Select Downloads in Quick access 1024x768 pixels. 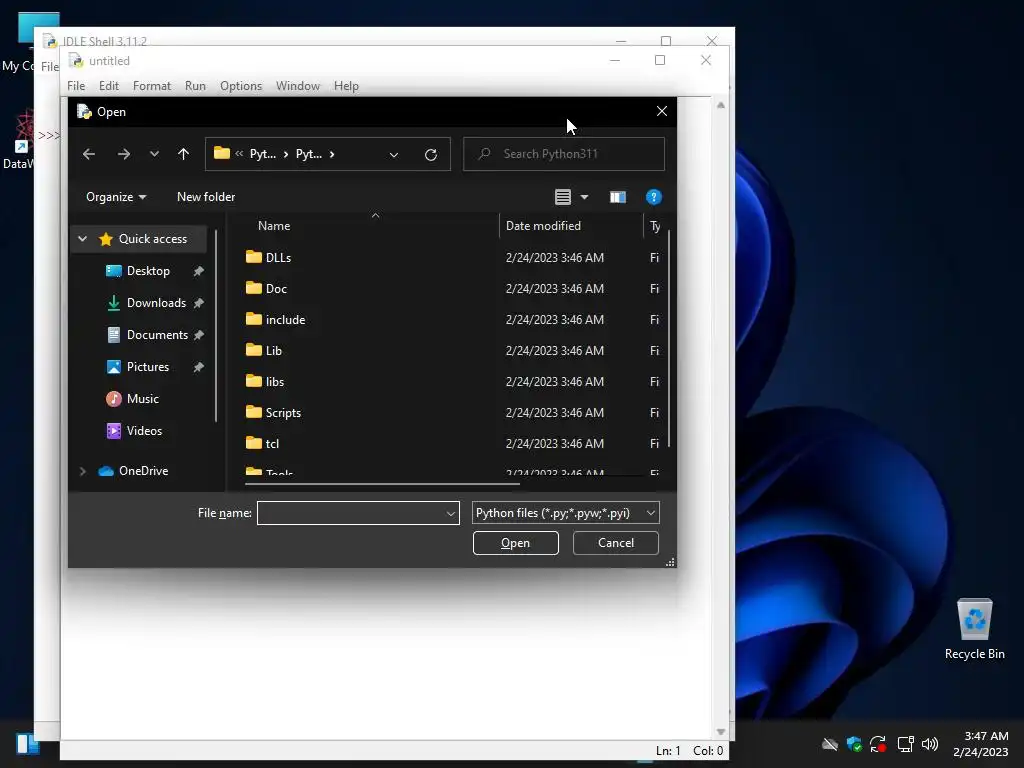(156, 302)
